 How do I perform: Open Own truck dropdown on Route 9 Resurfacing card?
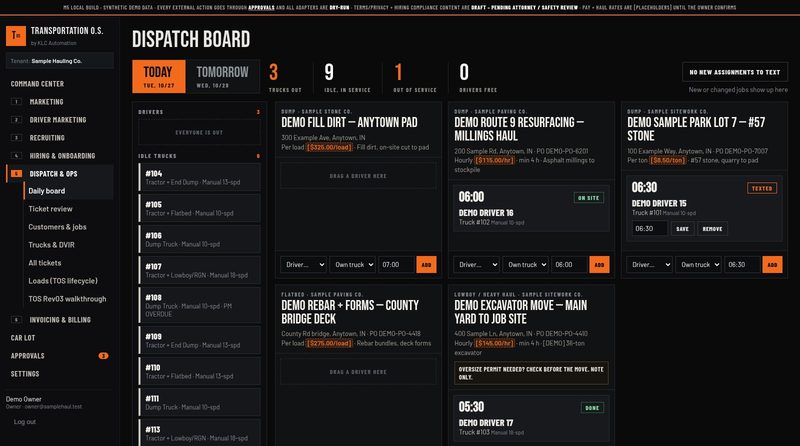pos(526,264)
